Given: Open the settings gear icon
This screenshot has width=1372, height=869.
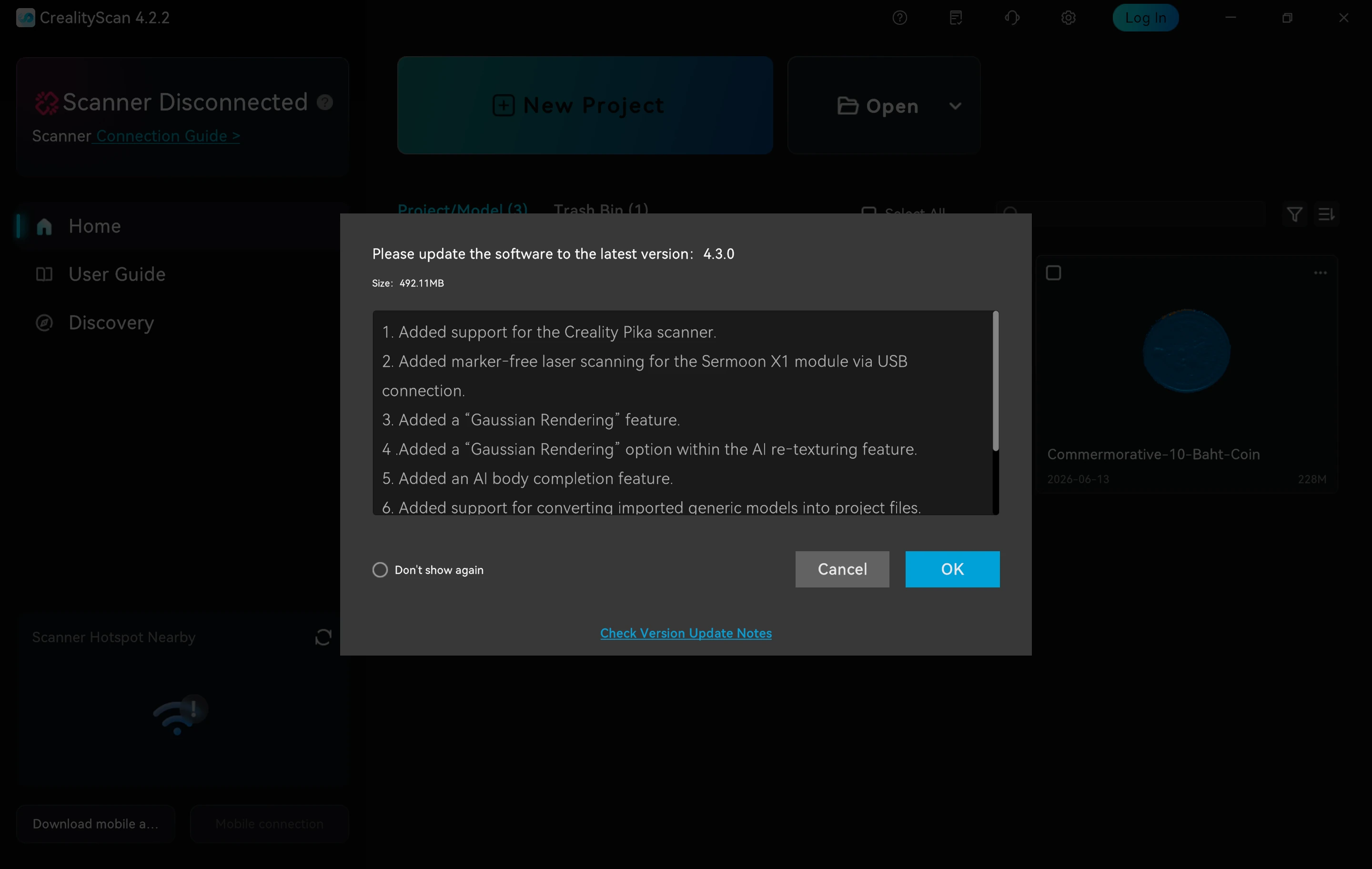Looking at the screenshot, I should [1069, 18].
